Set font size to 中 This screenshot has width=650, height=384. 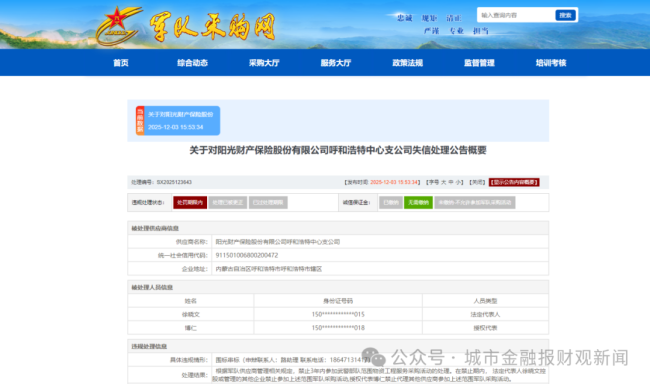[x=451, y=182]
